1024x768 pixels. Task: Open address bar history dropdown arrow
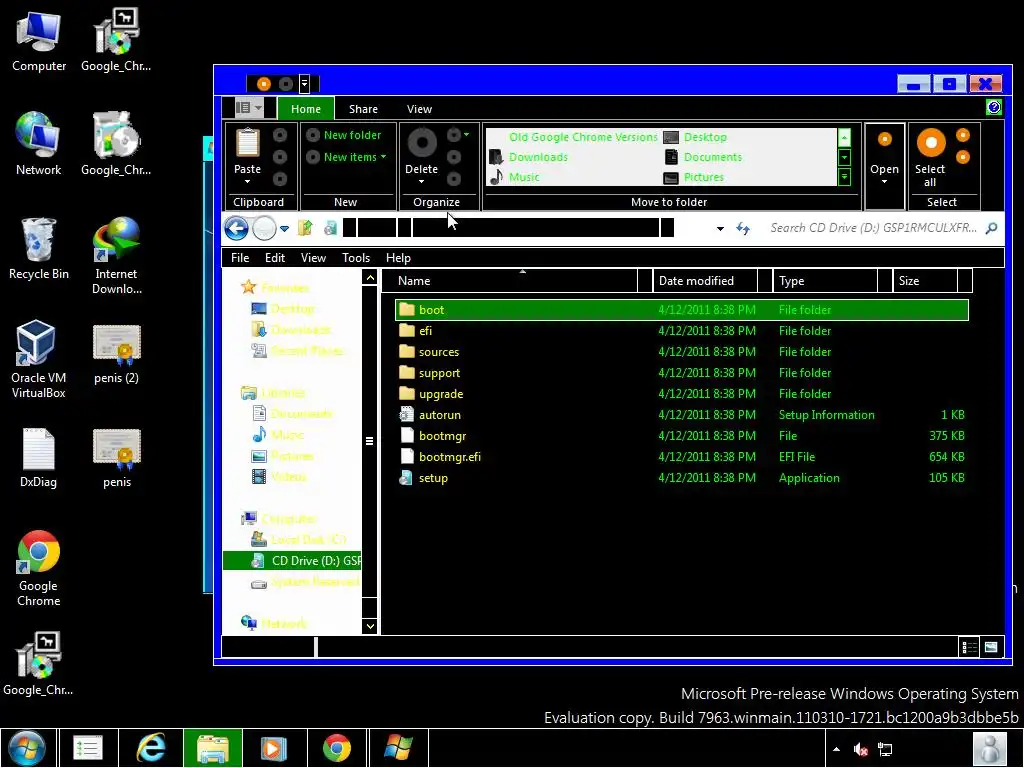pos(720,229)
